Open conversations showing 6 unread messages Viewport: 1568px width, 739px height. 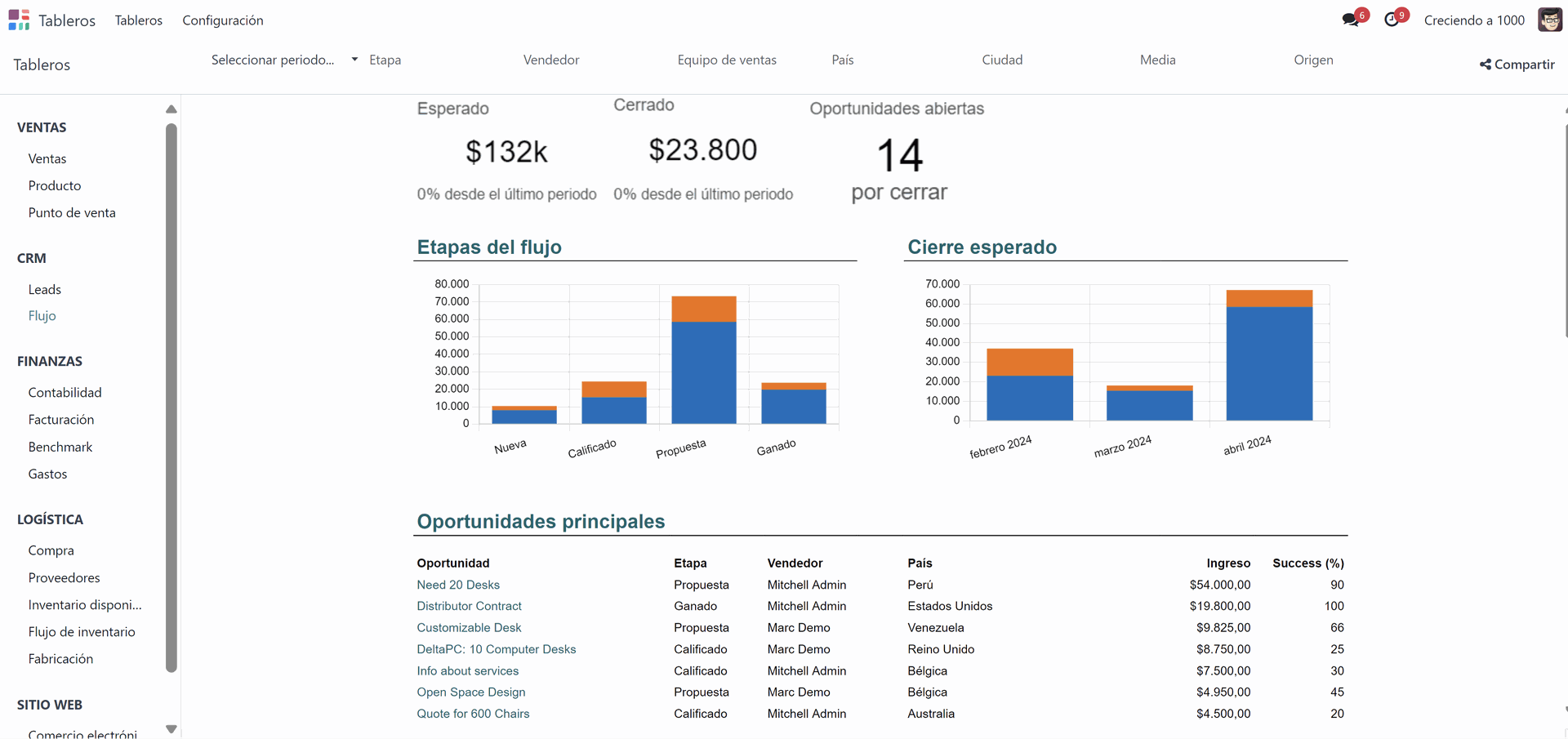[1350, 18]
